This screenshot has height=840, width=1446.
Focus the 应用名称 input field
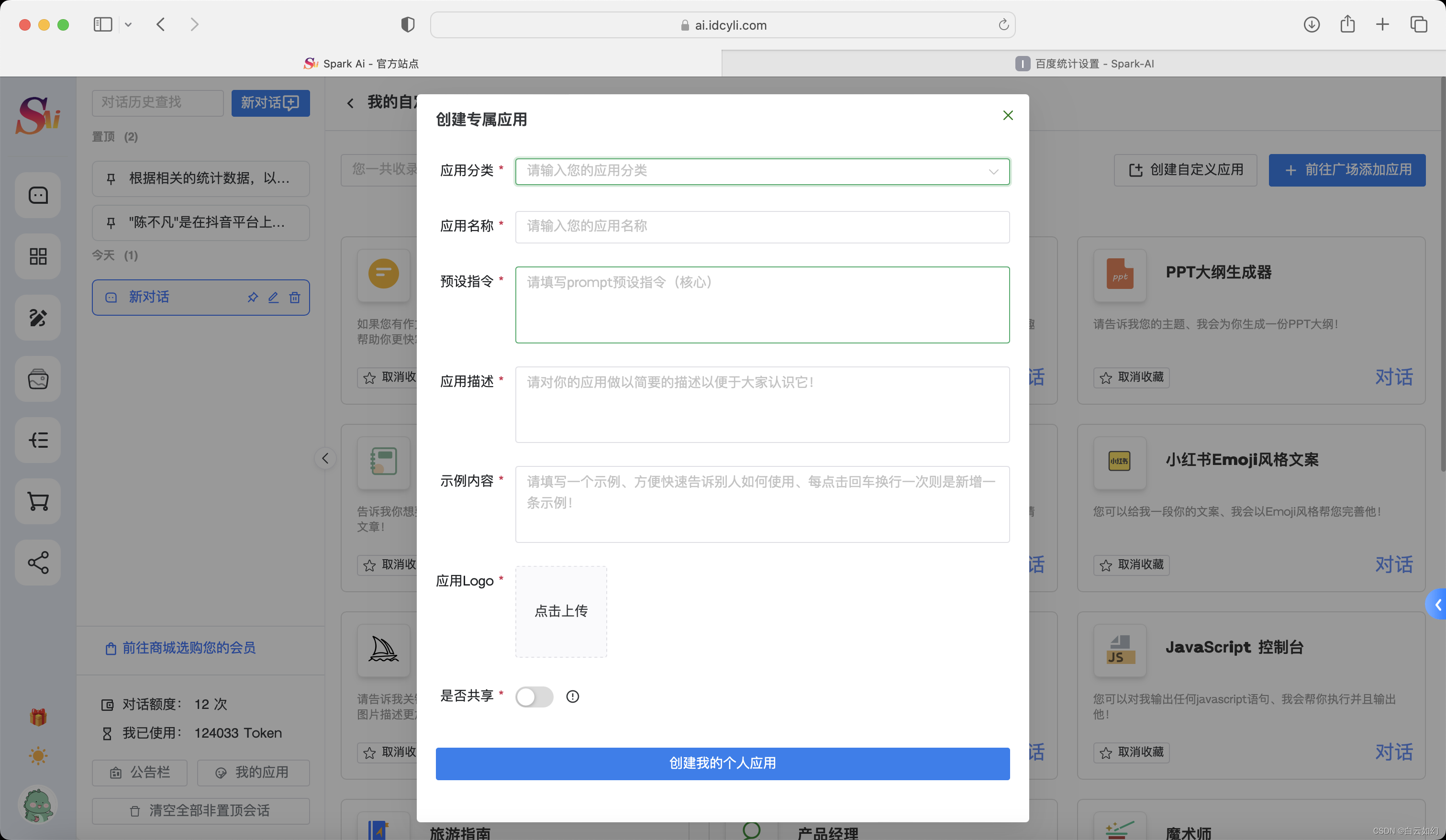[x=762, y=227]
